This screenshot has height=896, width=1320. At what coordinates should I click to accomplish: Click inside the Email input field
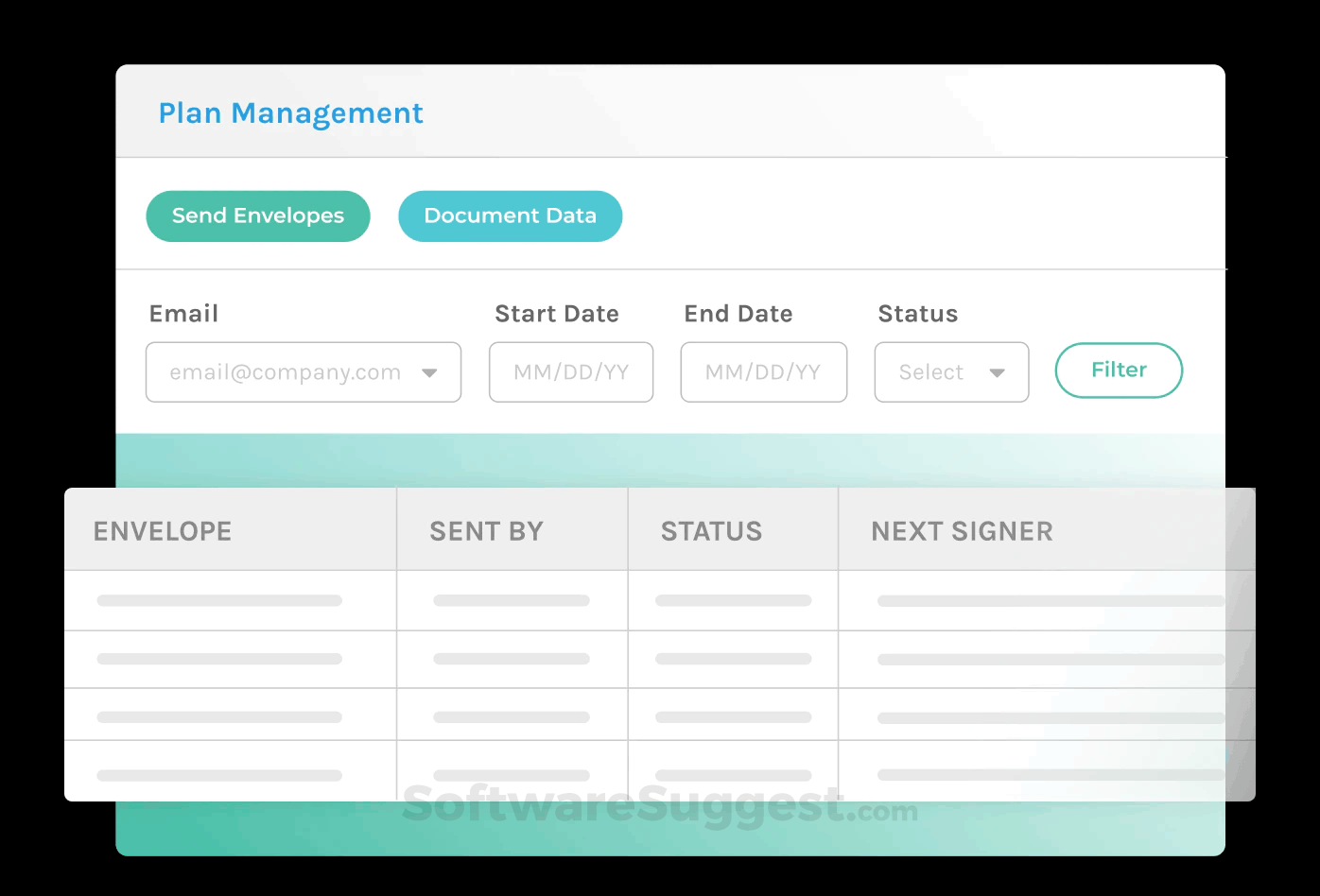pyautogui.click(x=284, y=372)
